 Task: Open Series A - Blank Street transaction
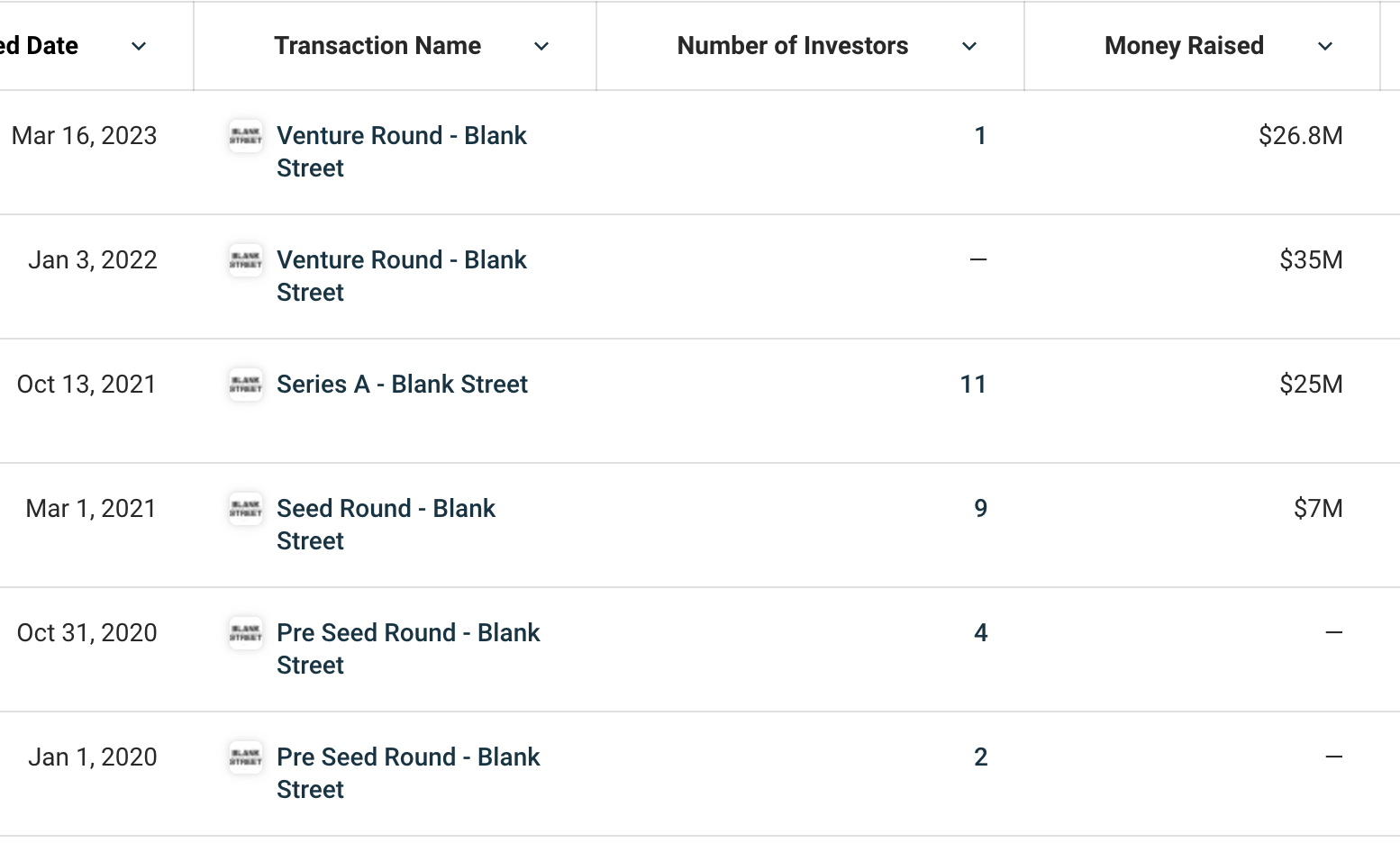point(402,385)
